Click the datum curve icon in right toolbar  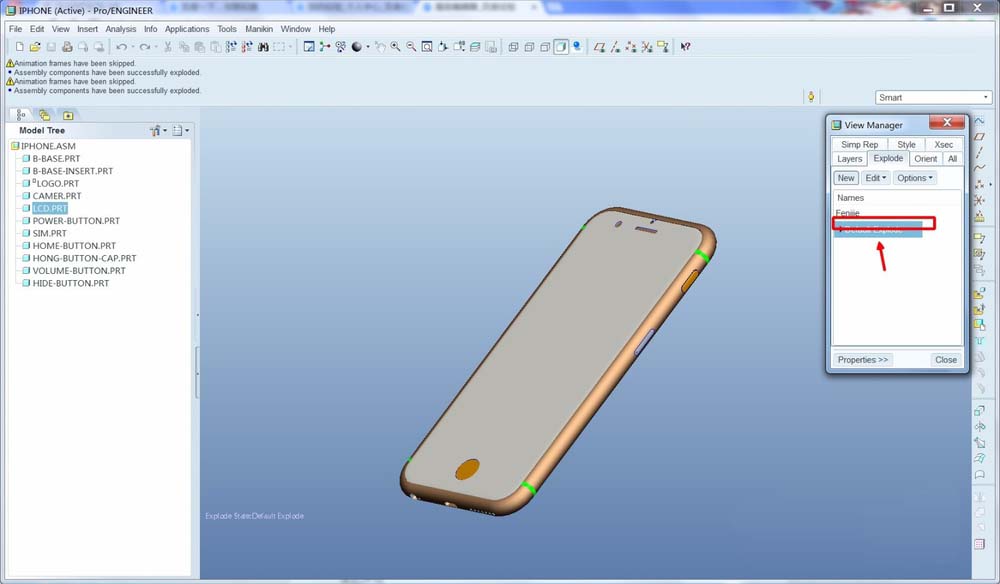tap(979, 168)
